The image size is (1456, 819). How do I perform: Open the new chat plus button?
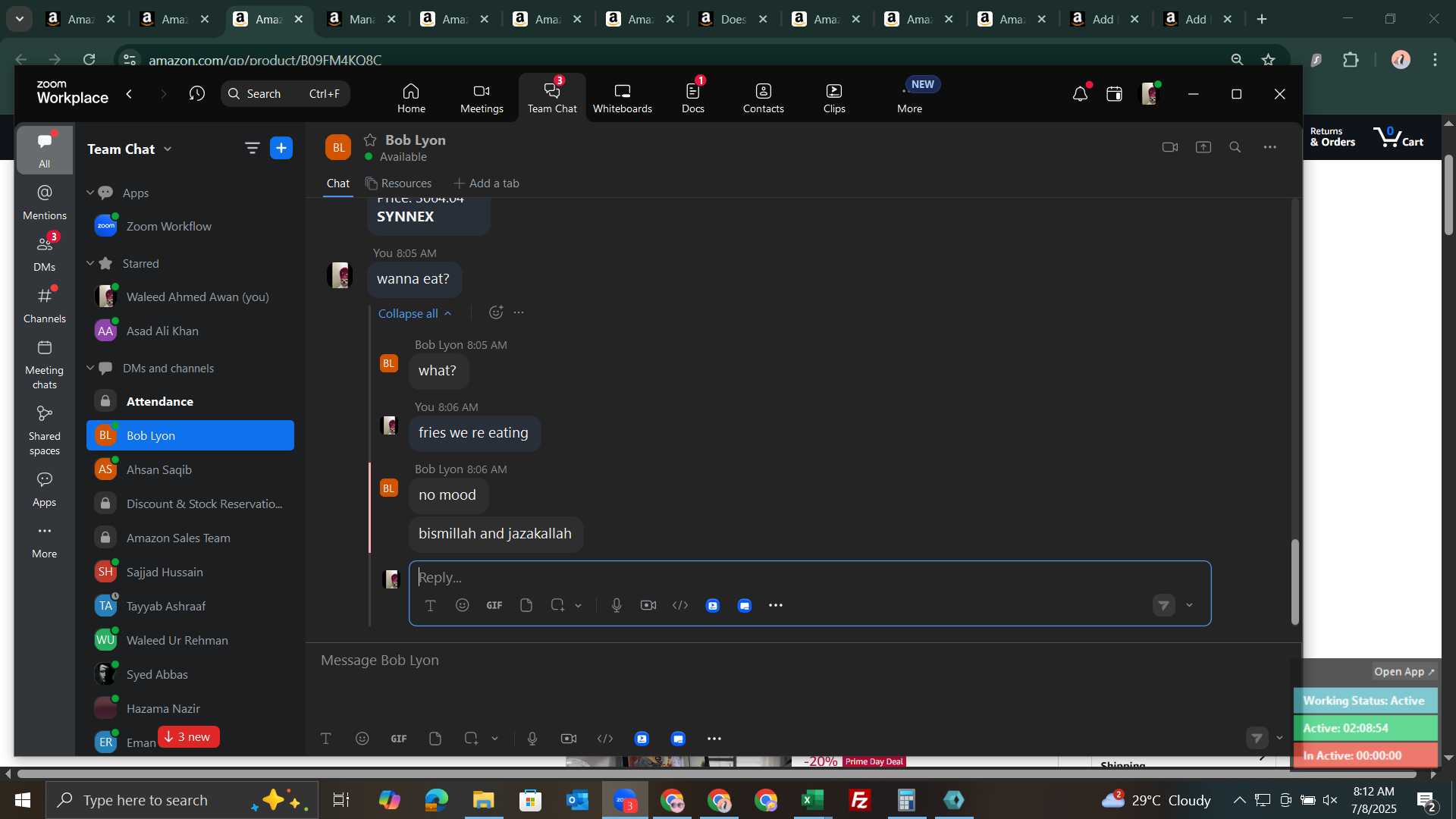click(x=281, y=149)
